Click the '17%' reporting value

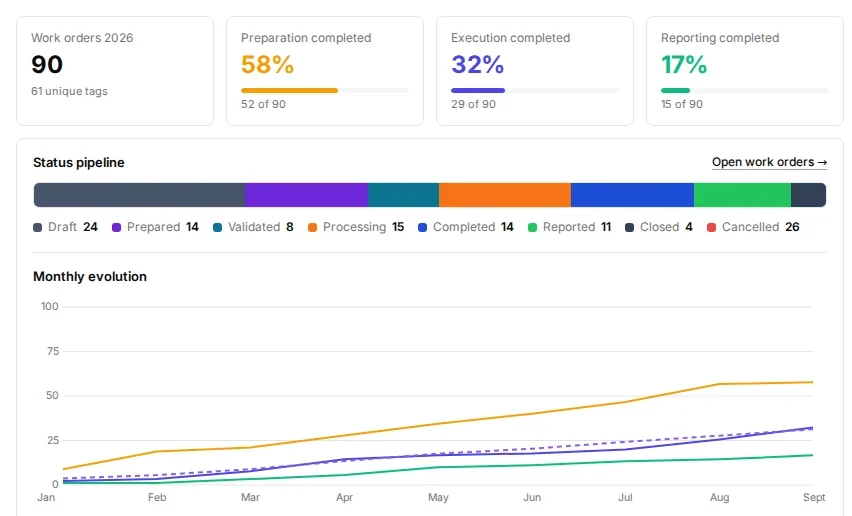point(684,65)
